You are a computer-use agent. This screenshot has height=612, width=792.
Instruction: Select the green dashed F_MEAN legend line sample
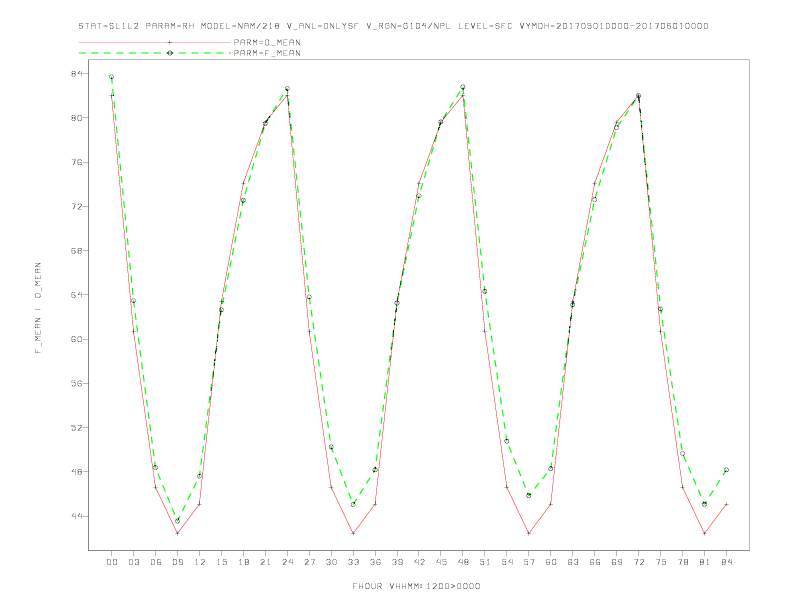pos(155,53)
